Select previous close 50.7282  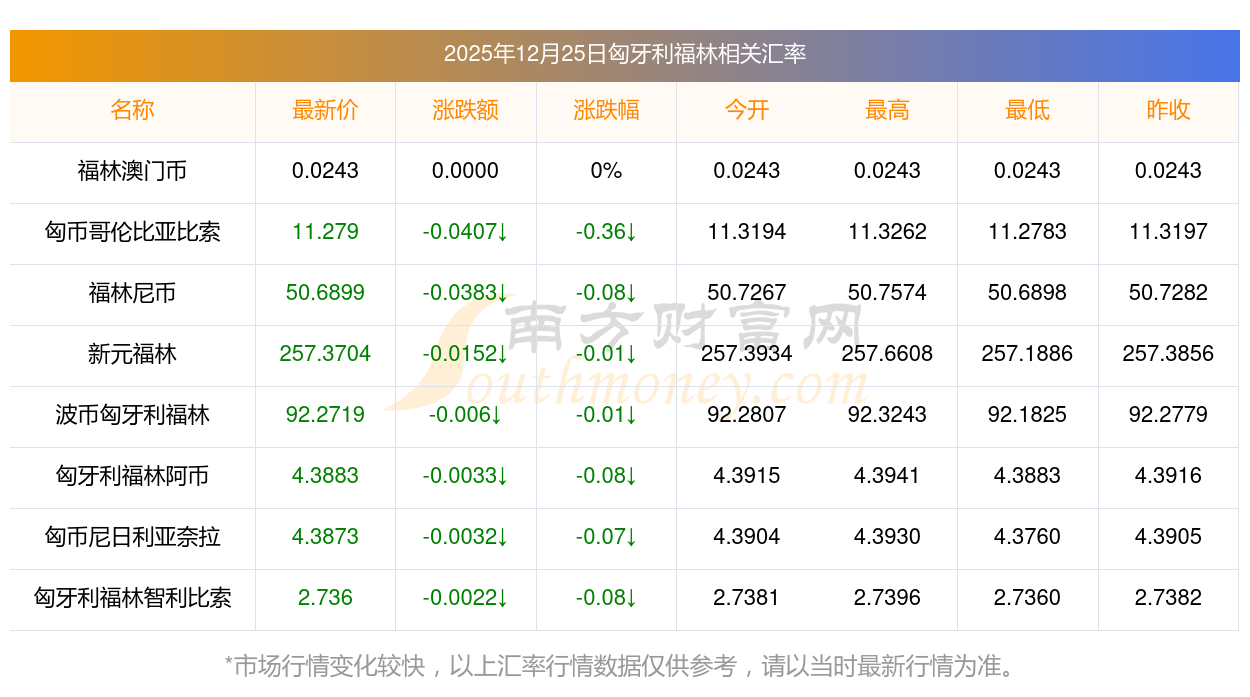1168,293
